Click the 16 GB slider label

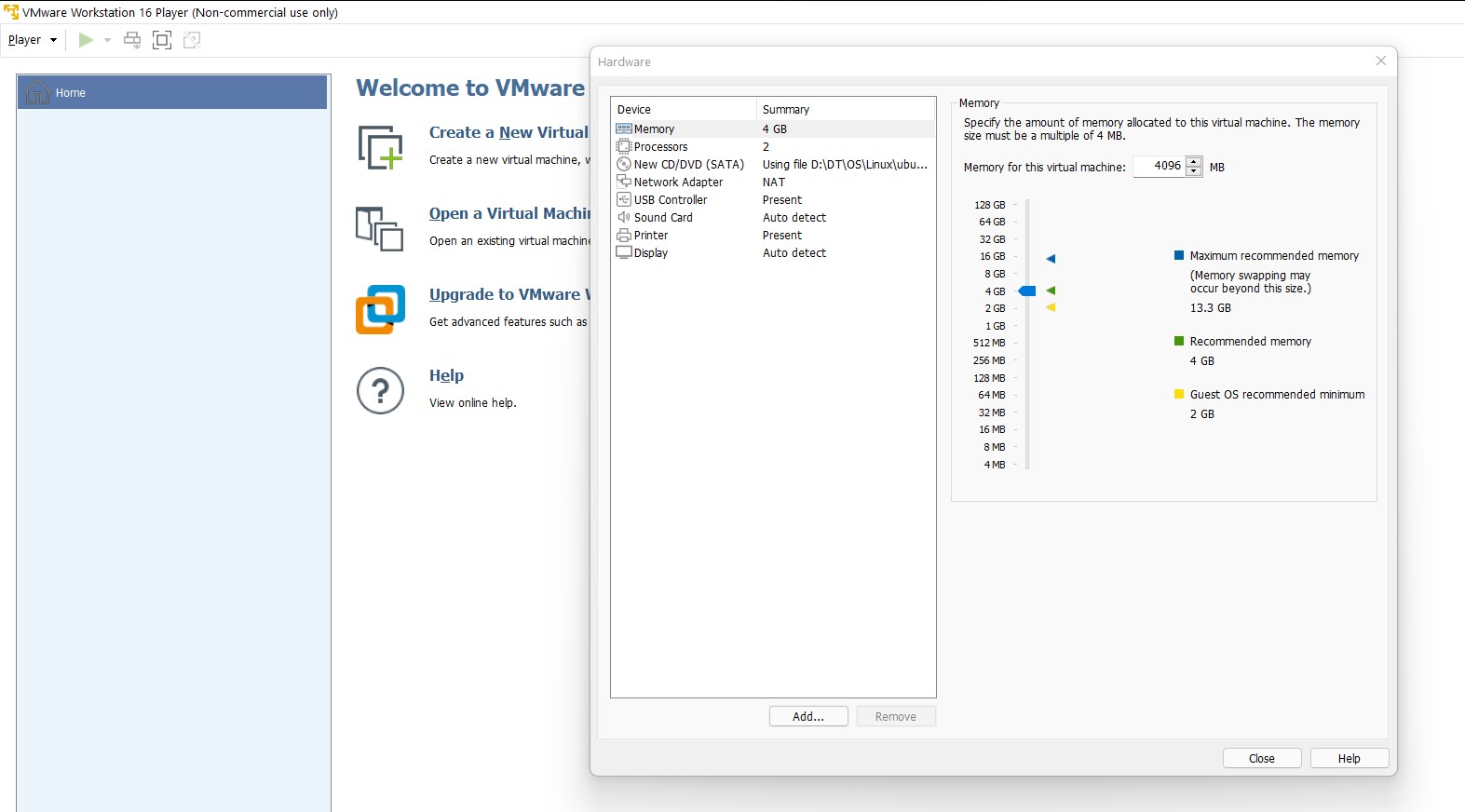click(x=993, y=256)
